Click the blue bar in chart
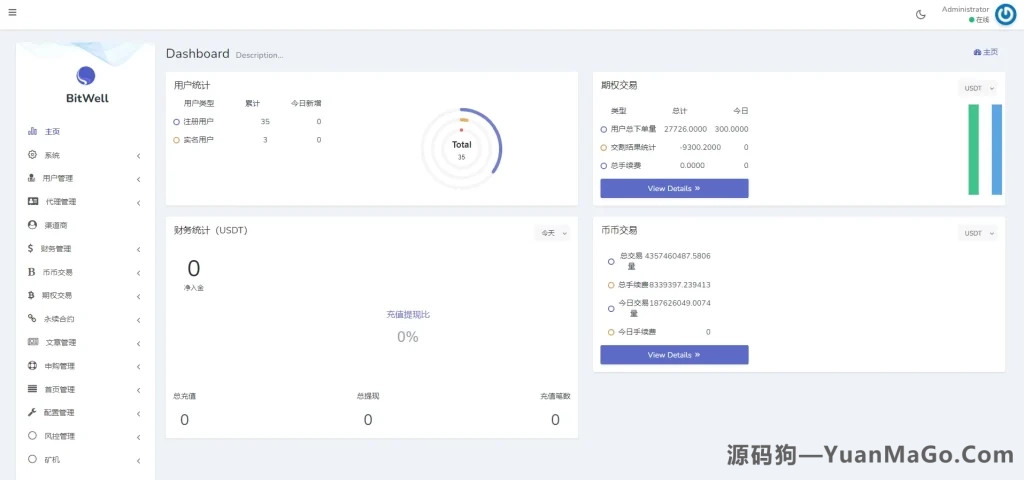The width and height of the screenshot is (1024, 480). pyautogui.click(x=997, y=150)
